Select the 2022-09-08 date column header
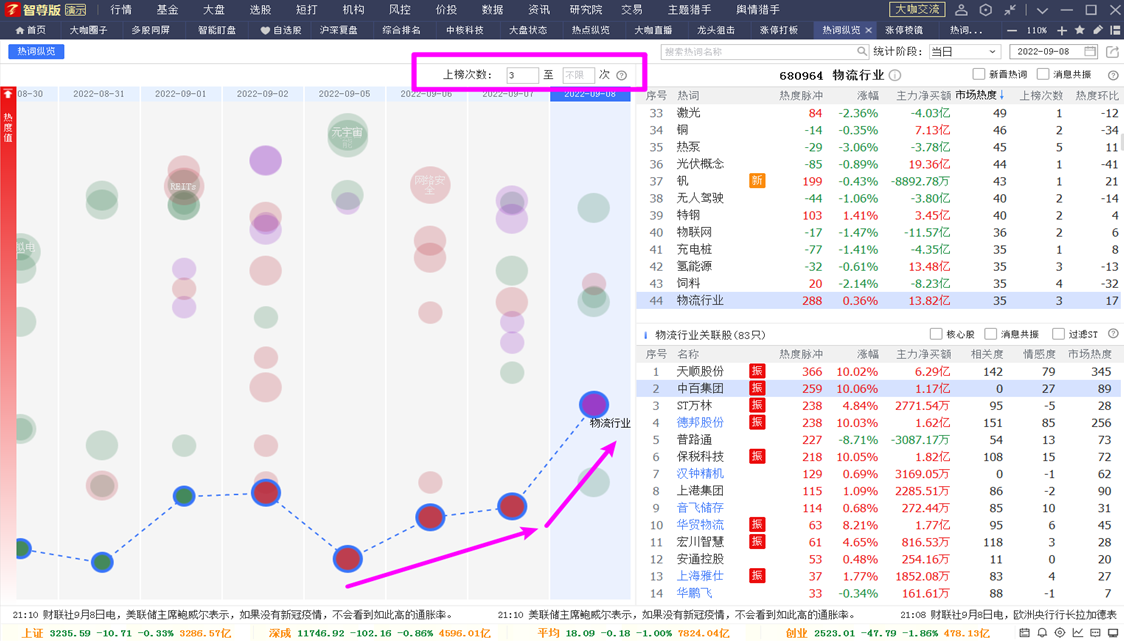The image size is (1124, 641). (590, 94)
